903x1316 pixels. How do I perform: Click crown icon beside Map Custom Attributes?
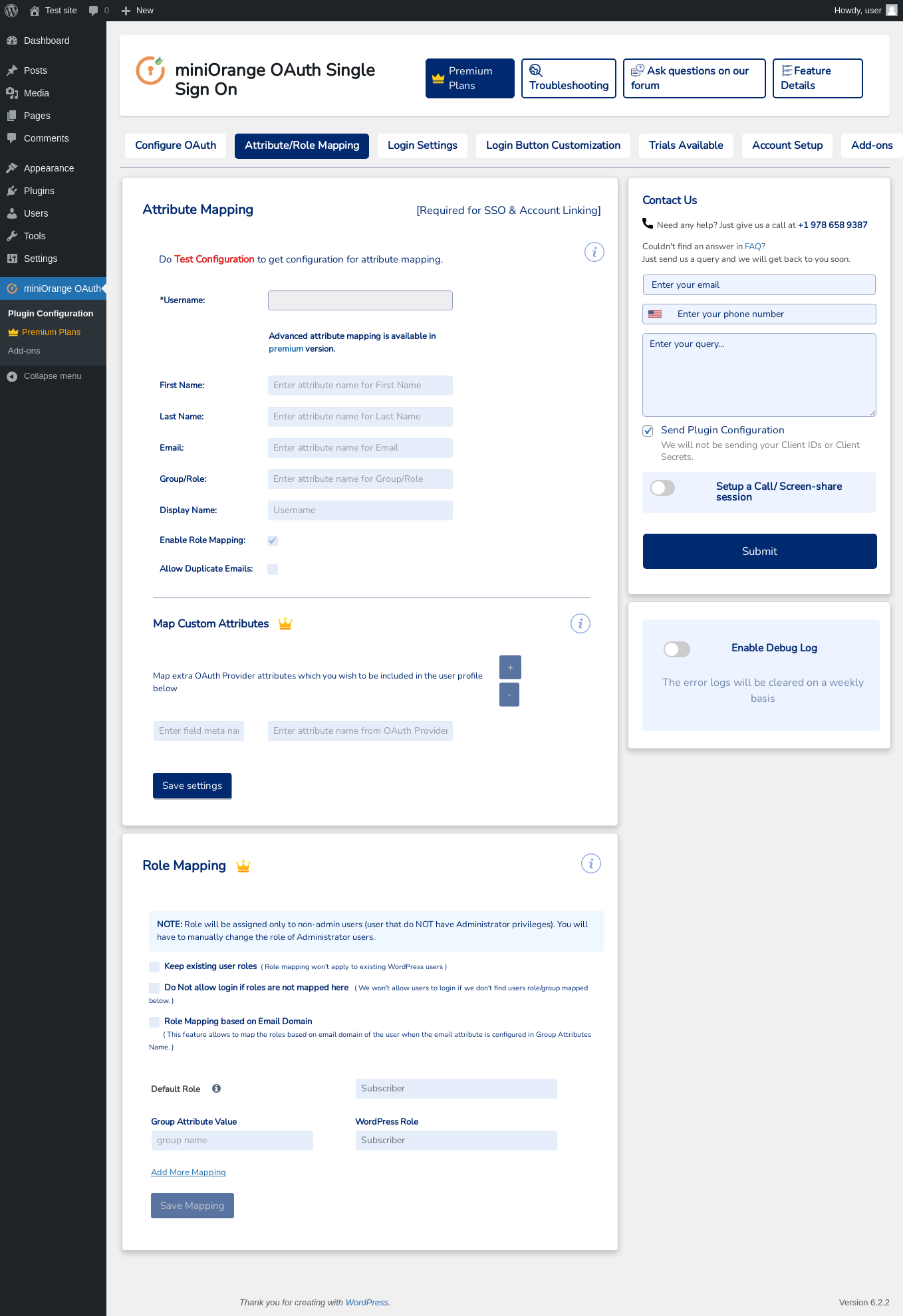point(285,623)
